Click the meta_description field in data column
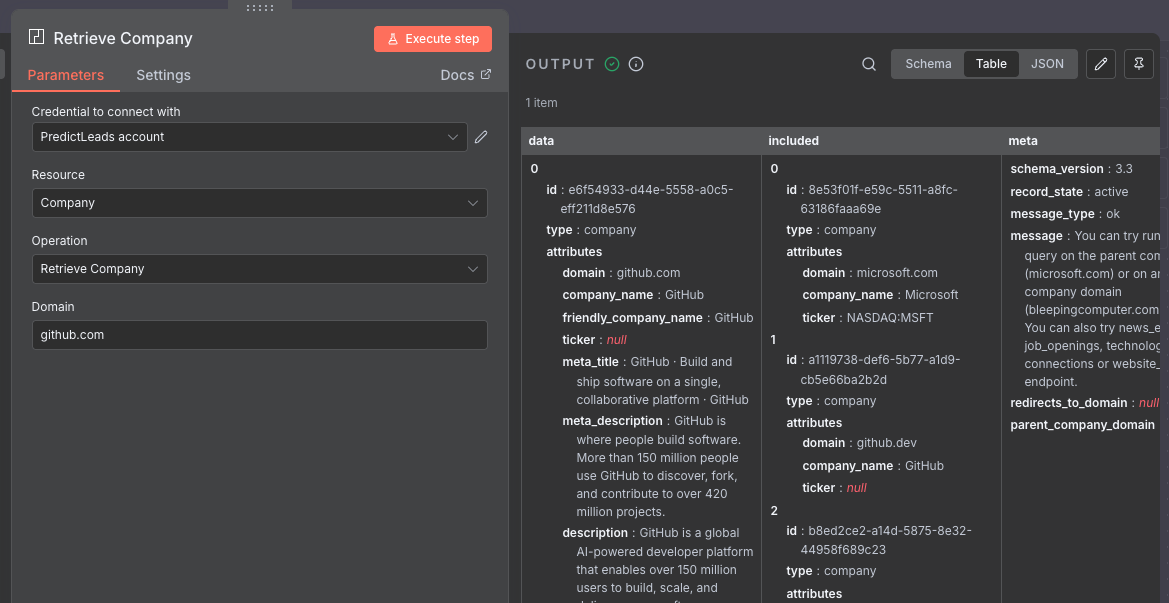 tap(652, 466)
